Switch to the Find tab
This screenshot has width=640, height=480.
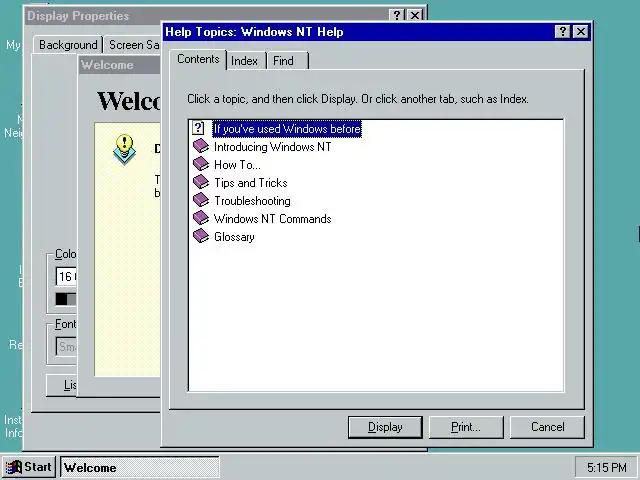(287, 61)
